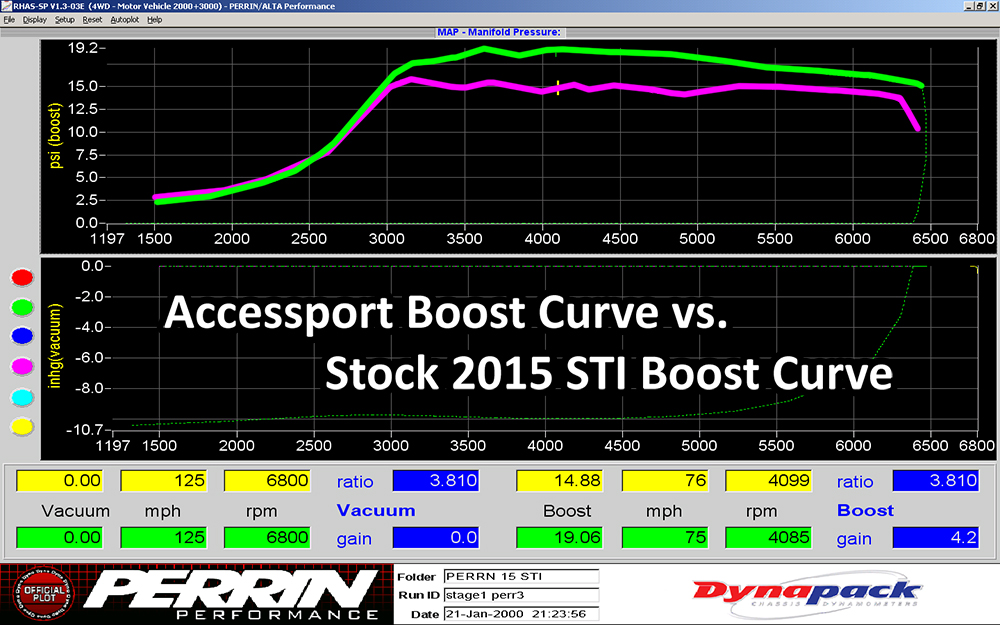Close the RHAS-SP window
Image resolution: width=1000 pixels, height=625 pixels.
tap(992, 6)
